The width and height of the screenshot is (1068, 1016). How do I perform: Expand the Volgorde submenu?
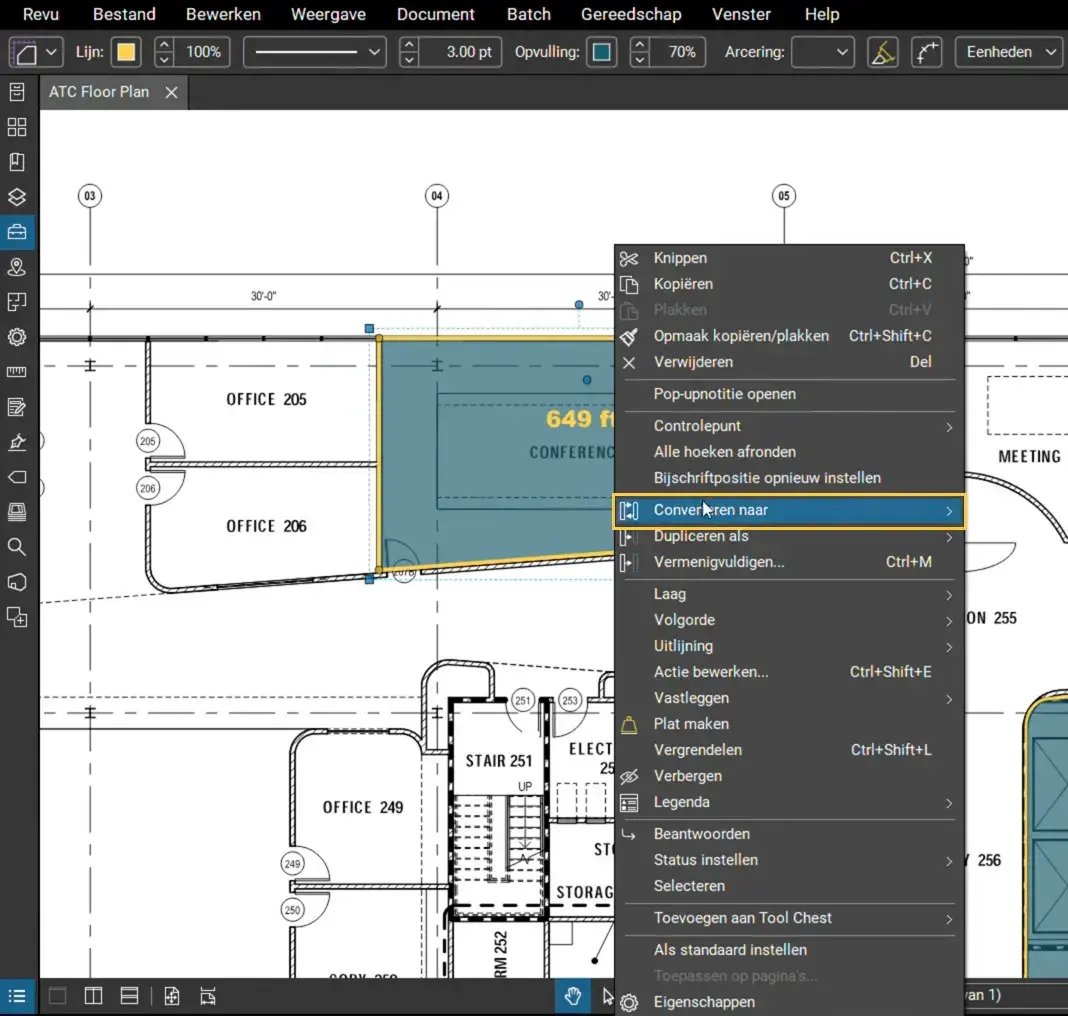click(x=789, y=620)
